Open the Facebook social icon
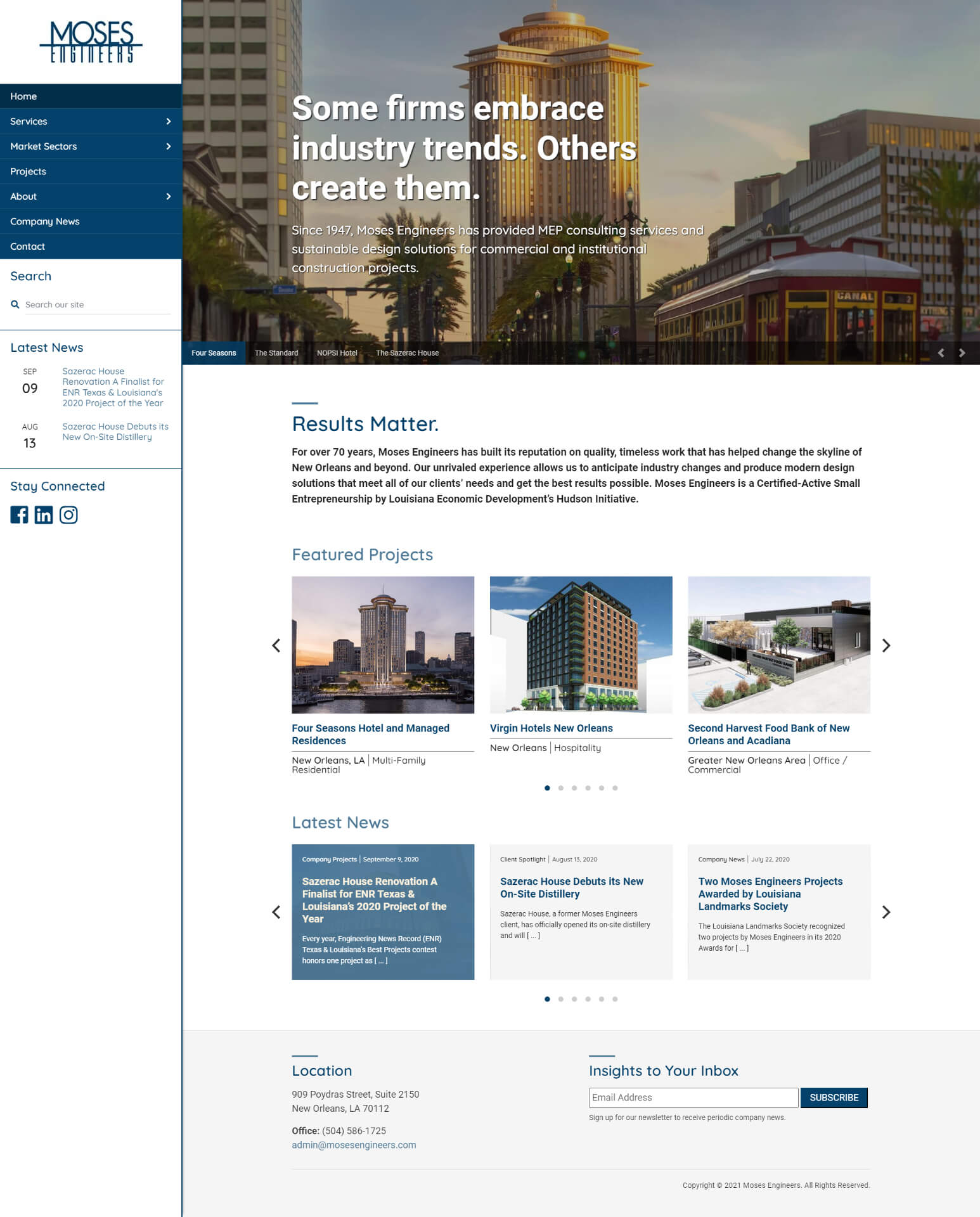Screen dimensions: 980x1217 (x=19, y=515)
